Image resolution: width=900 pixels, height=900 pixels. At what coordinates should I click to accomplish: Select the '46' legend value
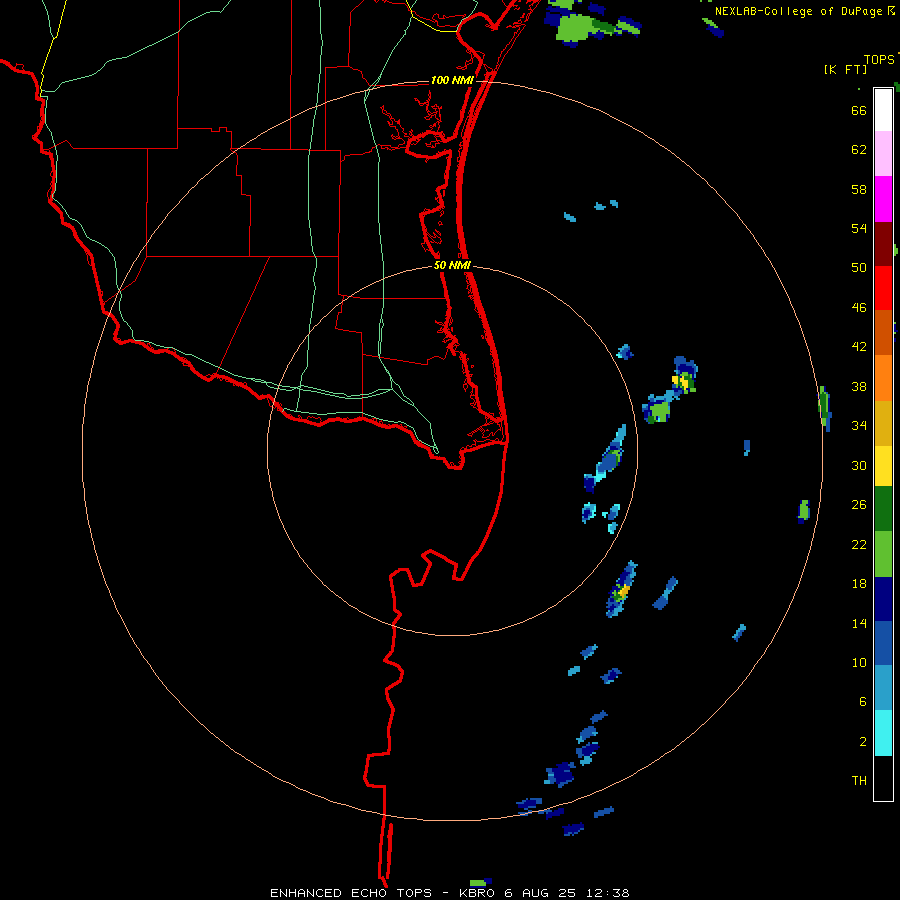(859, 308)
